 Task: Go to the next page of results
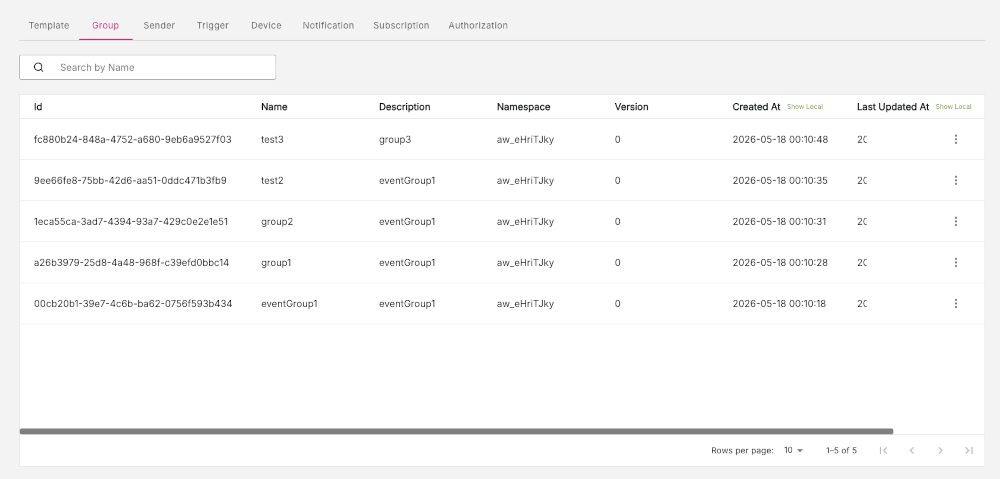[x=940, y=450]
